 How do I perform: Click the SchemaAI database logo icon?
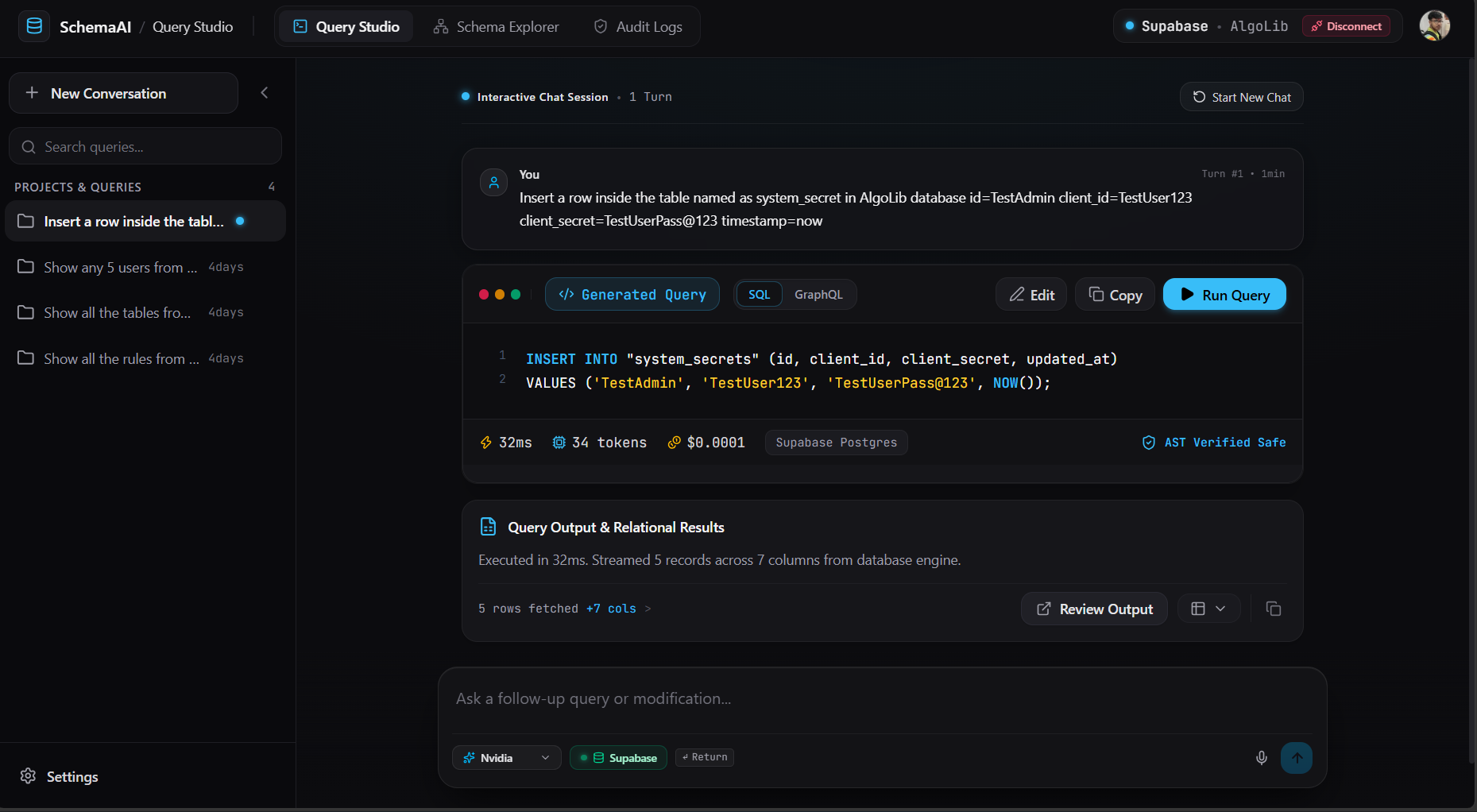[34, 26]
